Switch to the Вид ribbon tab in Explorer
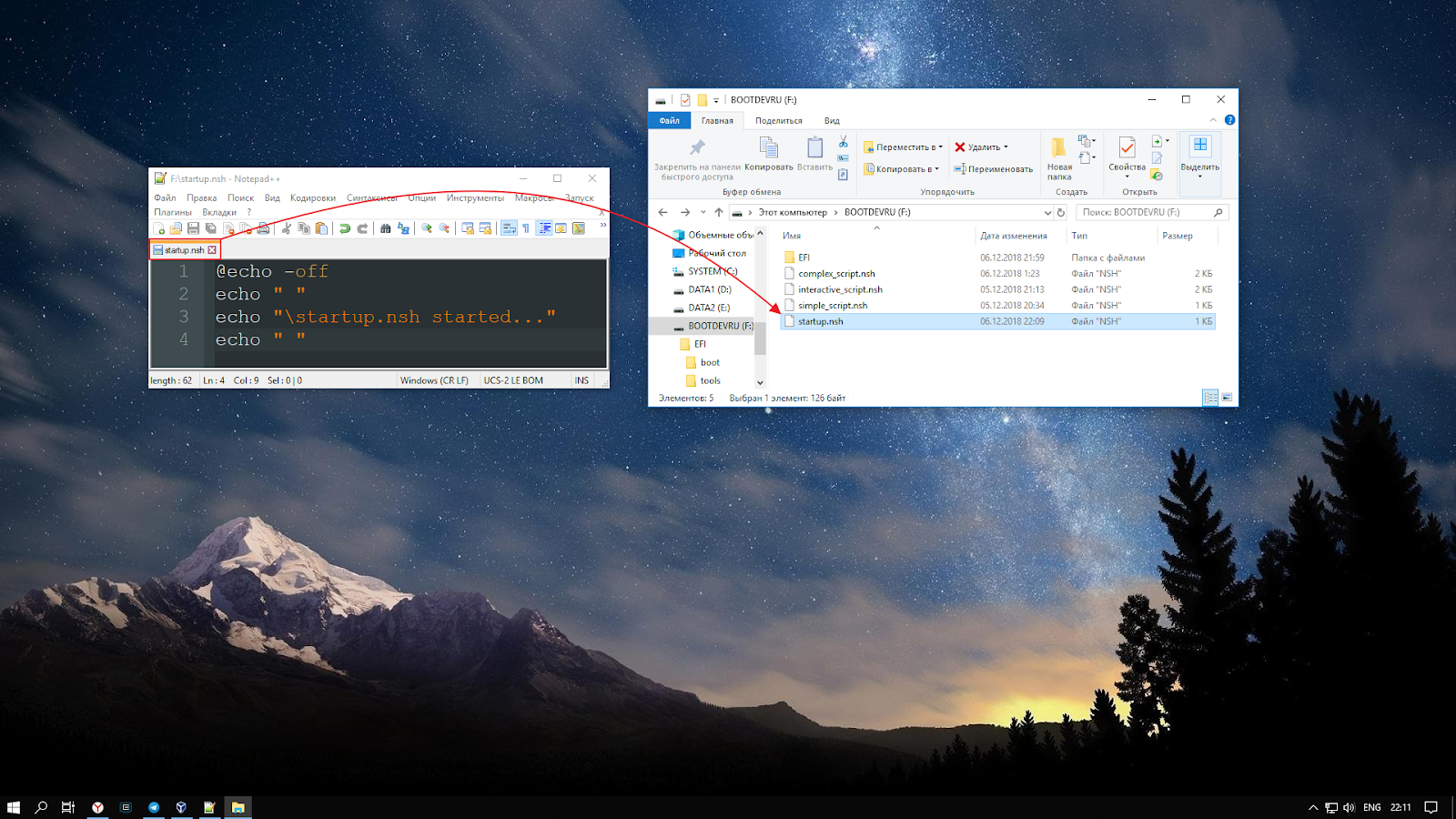The height and width of the screenshot is (819, 1456). pos(832,120)
